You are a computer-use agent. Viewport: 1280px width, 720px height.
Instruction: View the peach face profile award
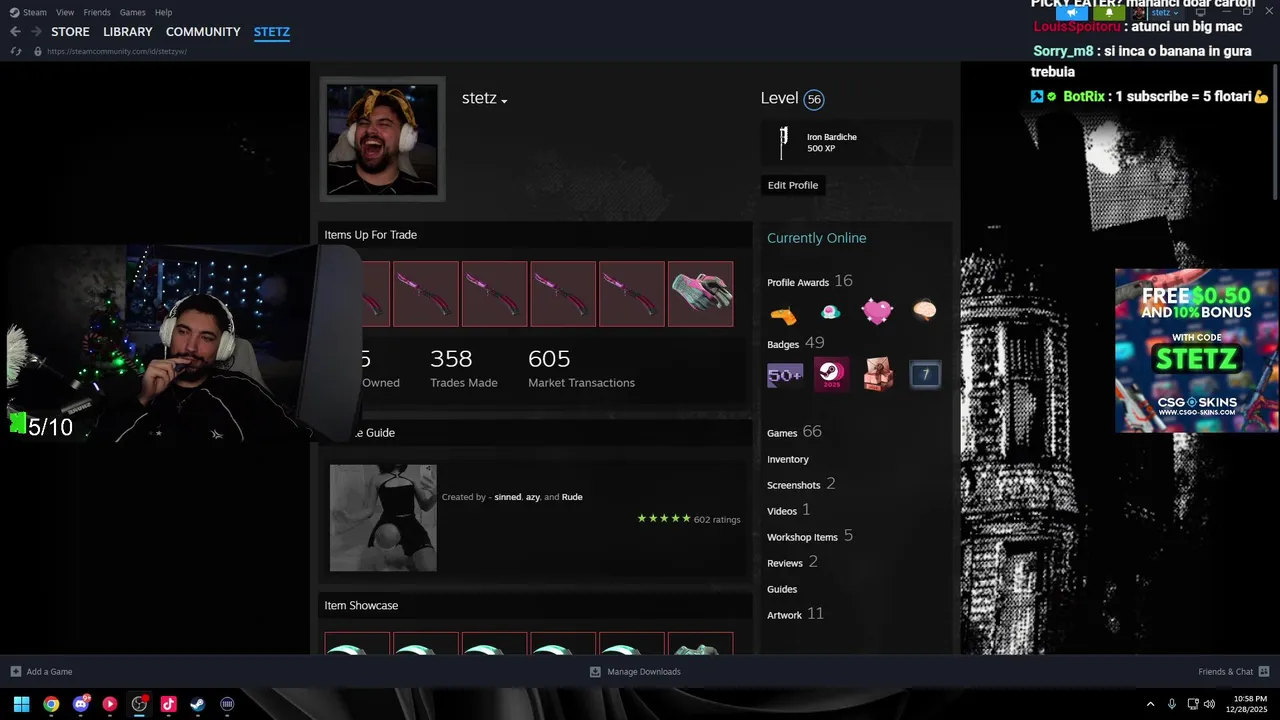(x=924, y=311)
